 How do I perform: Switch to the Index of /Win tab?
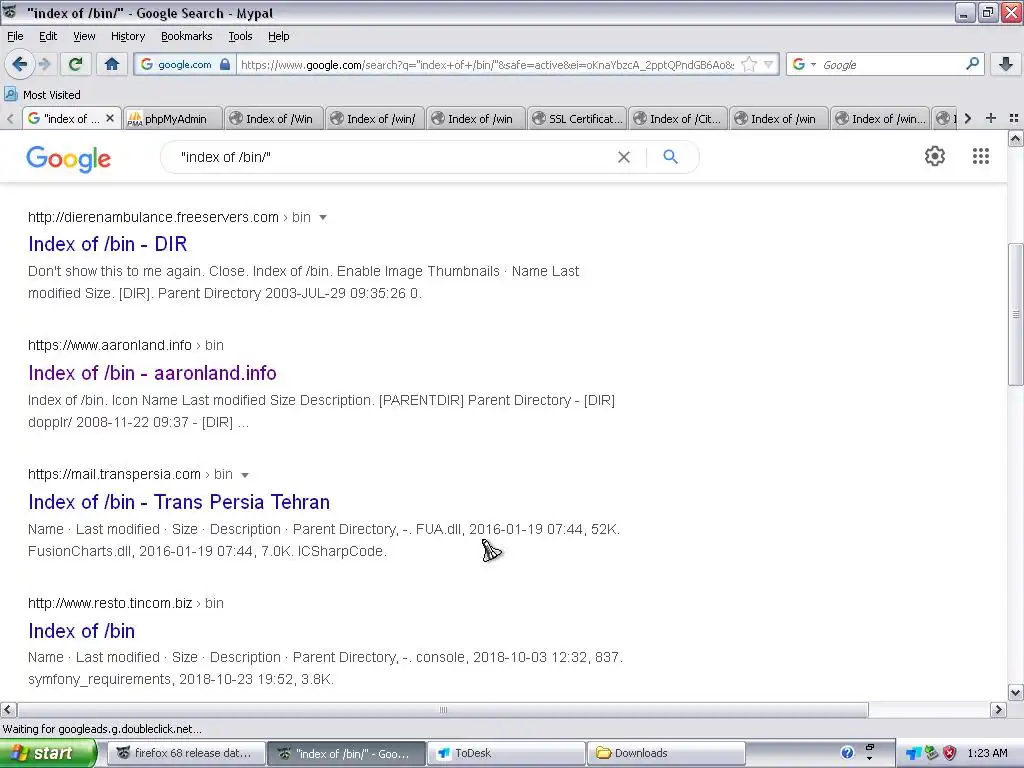point(273,118)
